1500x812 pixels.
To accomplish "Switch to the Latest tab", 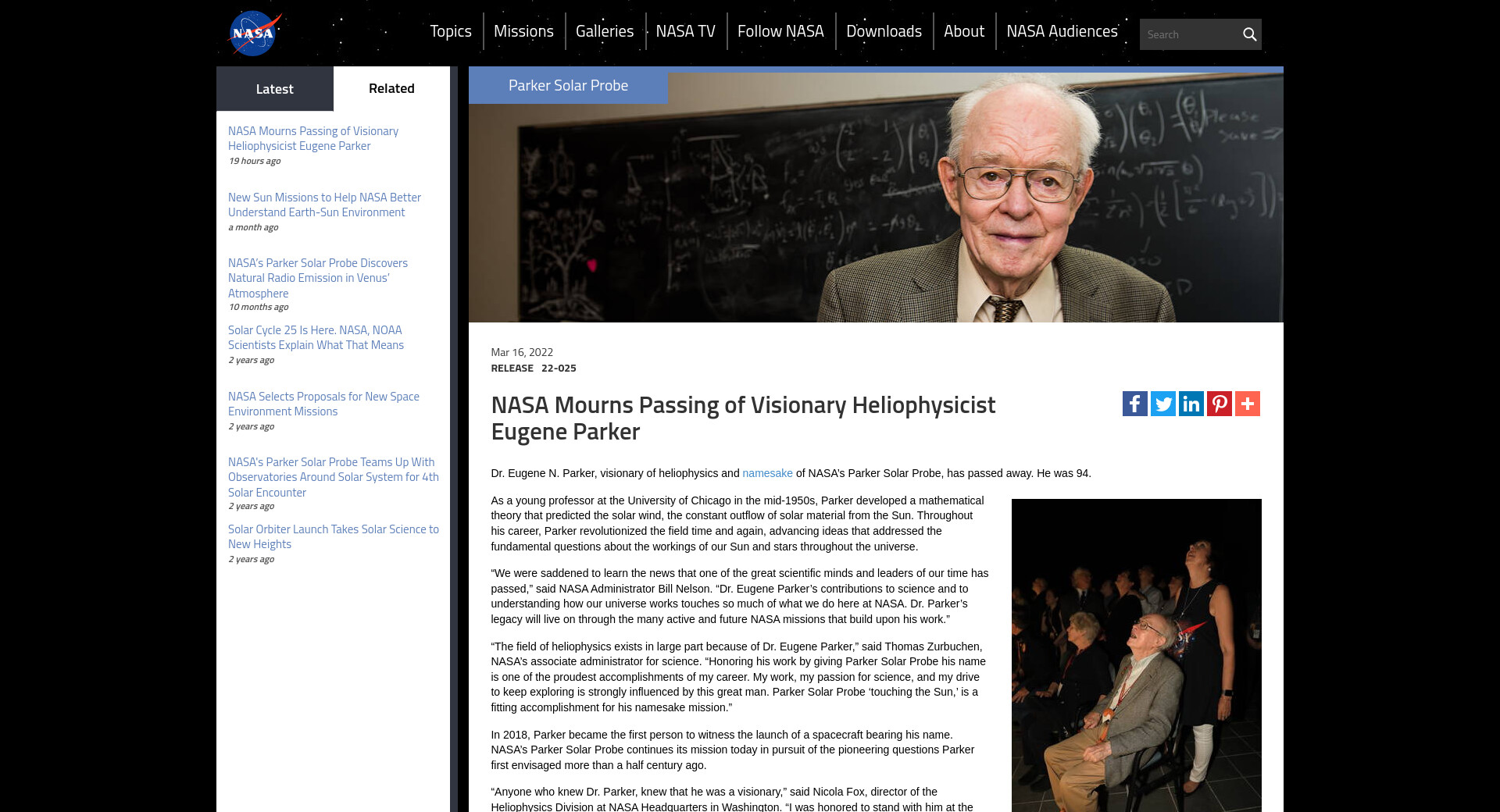I will pyautogui.click(x=274, y=89).
